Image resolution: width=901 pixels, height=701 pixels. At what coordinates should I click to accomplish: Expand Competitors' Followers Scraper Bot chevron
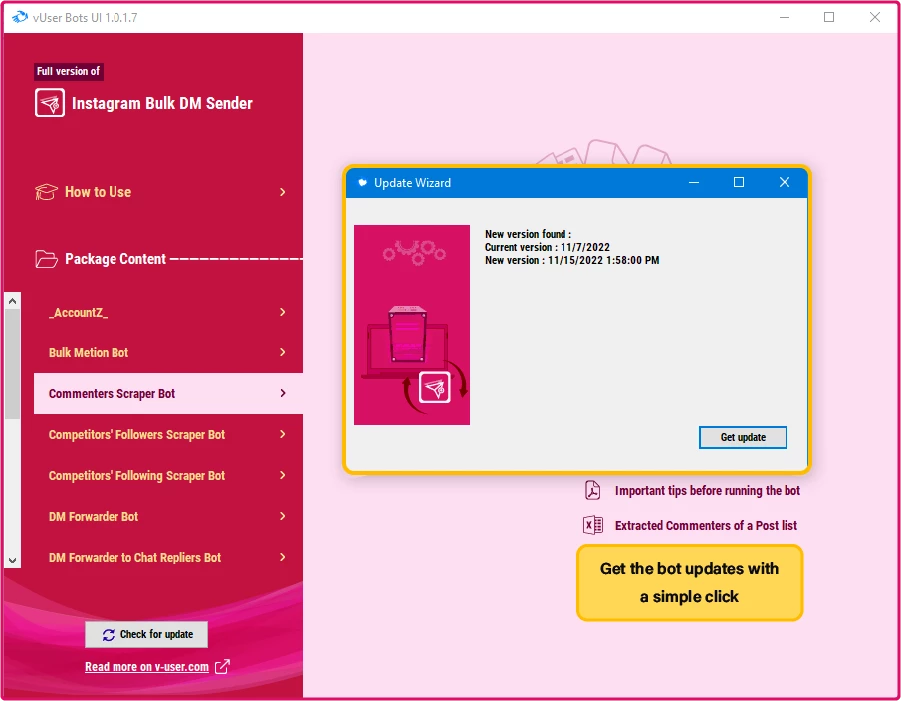pyautogui.click(x=282, y=434)
